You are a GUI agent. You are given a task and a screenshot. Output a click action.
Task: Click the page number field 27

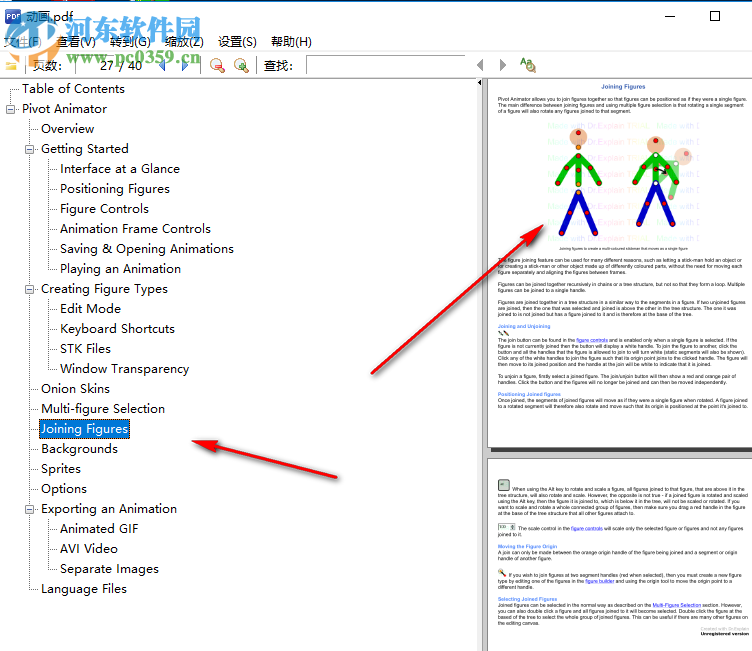tap(106, 65)
